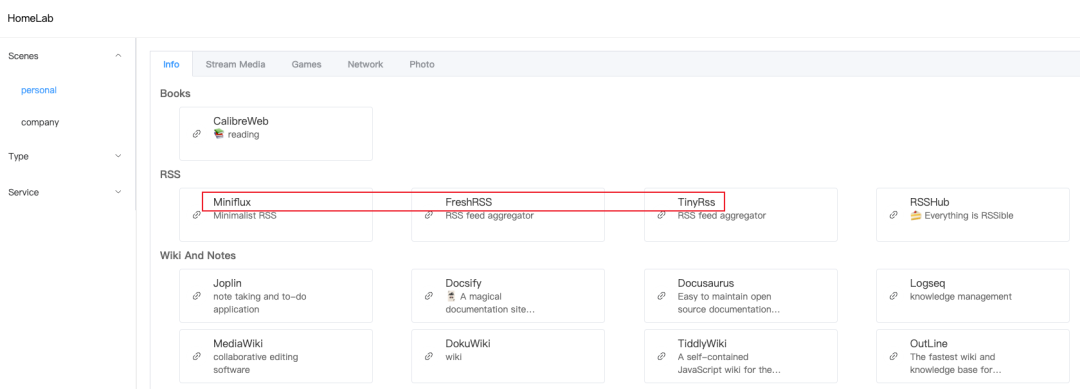Open the TinyRss title link
1080x389 pixels.
[x=696, y=202]
